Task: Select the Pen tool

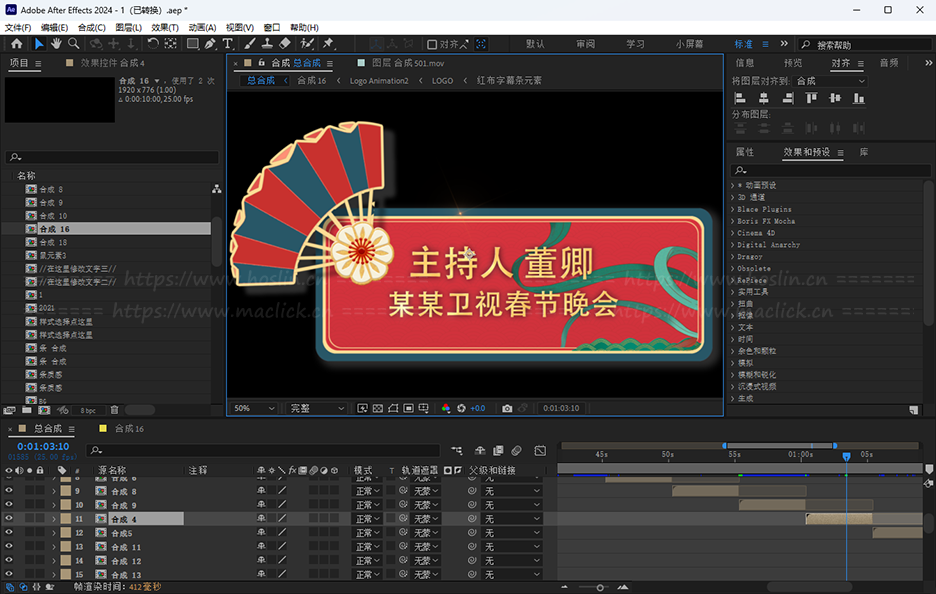Action: point(210,44)
